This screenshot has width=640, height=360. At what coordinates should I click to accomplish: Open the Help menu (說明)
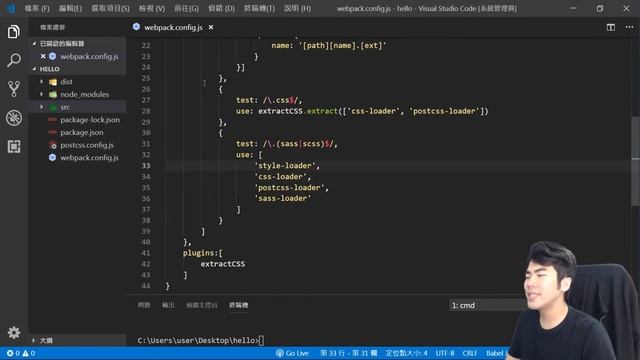298,8
